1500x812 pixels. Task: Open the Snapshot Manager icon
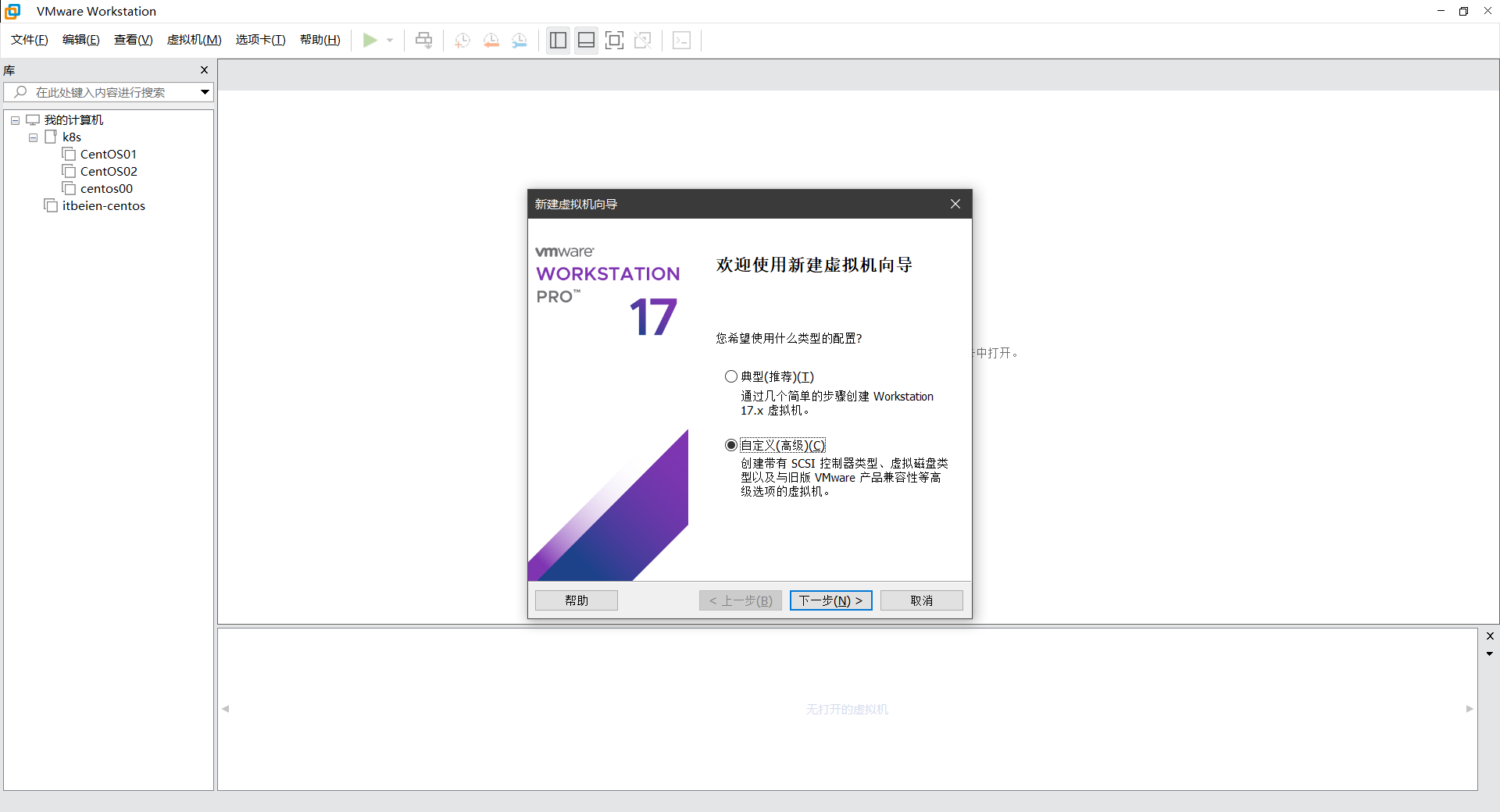pyautogui.click(x=520, y=41)
